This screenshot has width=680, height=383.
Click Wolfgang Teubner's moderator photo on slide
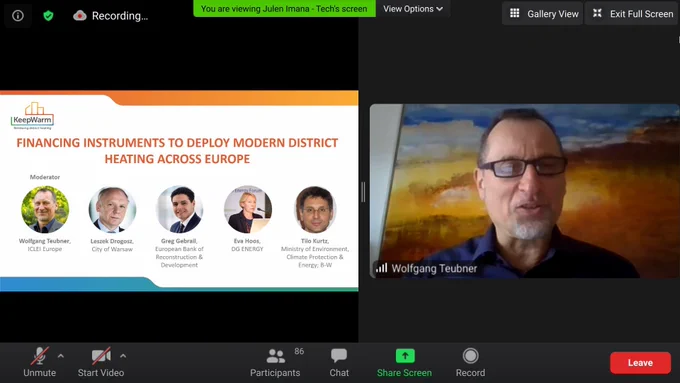[x=45, y=210]
